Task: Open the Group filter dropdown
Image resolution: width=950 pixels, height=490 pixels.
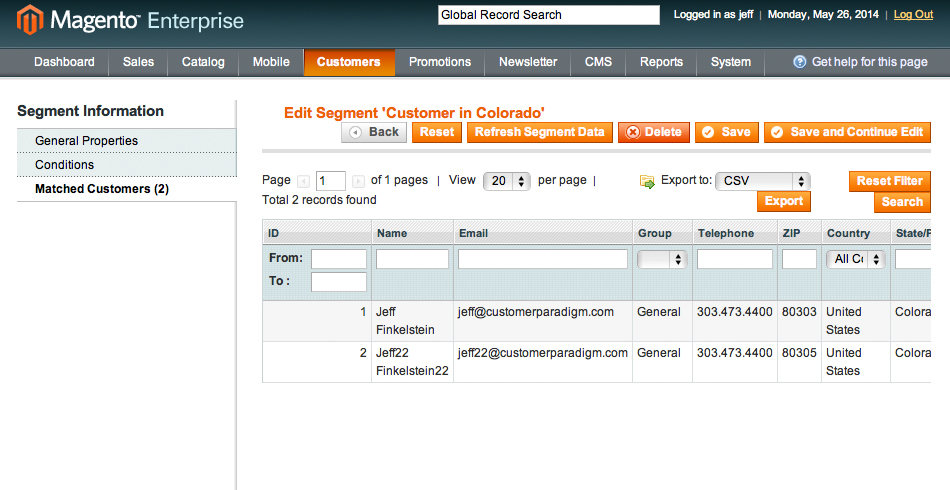Action: (x=662, y=260)
